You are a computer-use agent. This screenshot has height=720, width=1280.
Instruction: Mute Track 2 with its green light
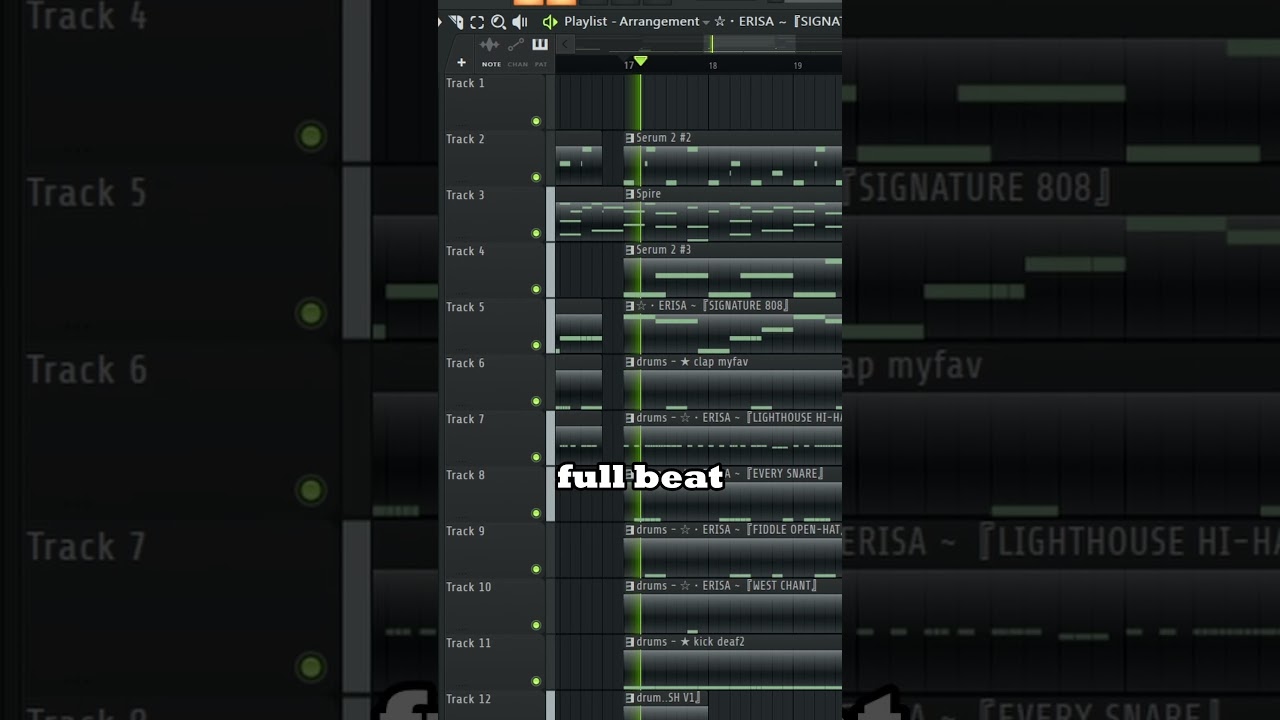click(536, 177)
